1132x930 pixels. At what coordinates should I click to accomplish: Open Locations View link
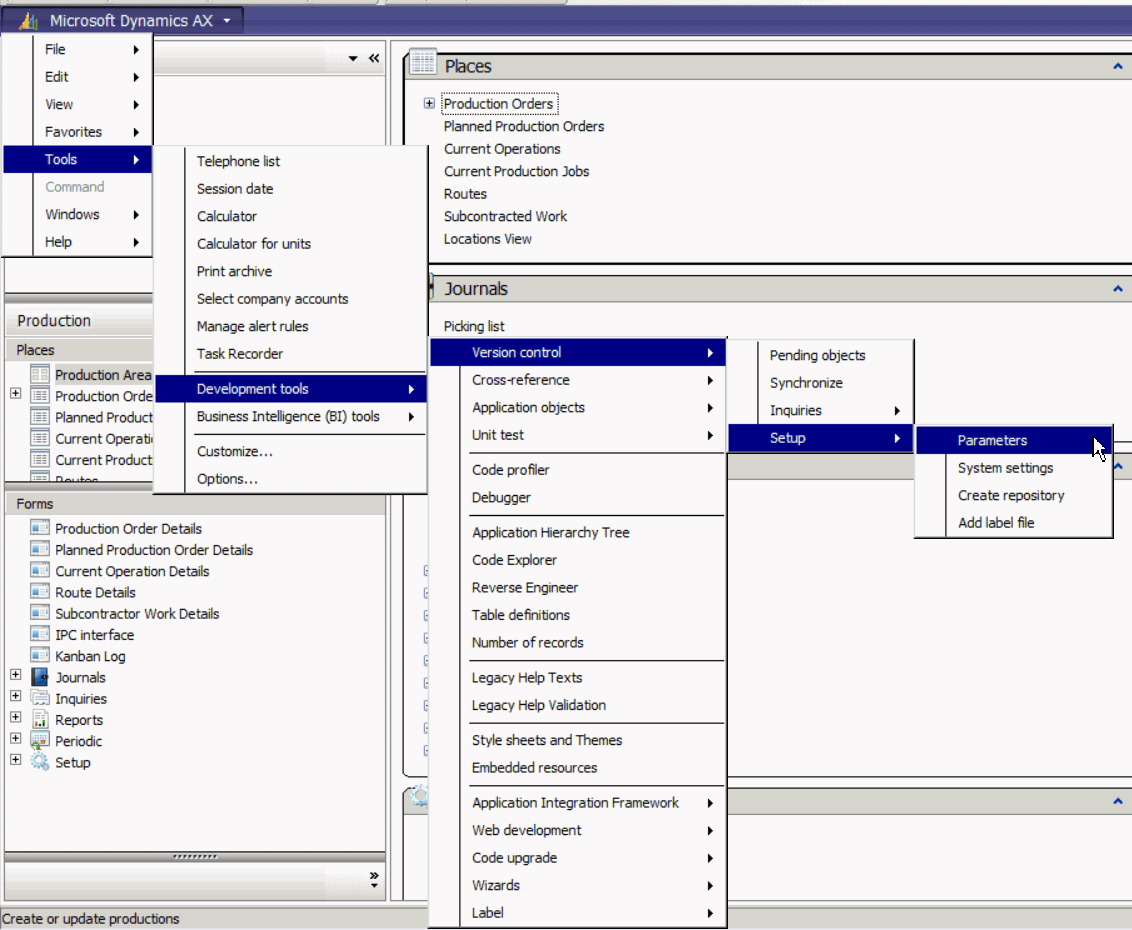487,238
